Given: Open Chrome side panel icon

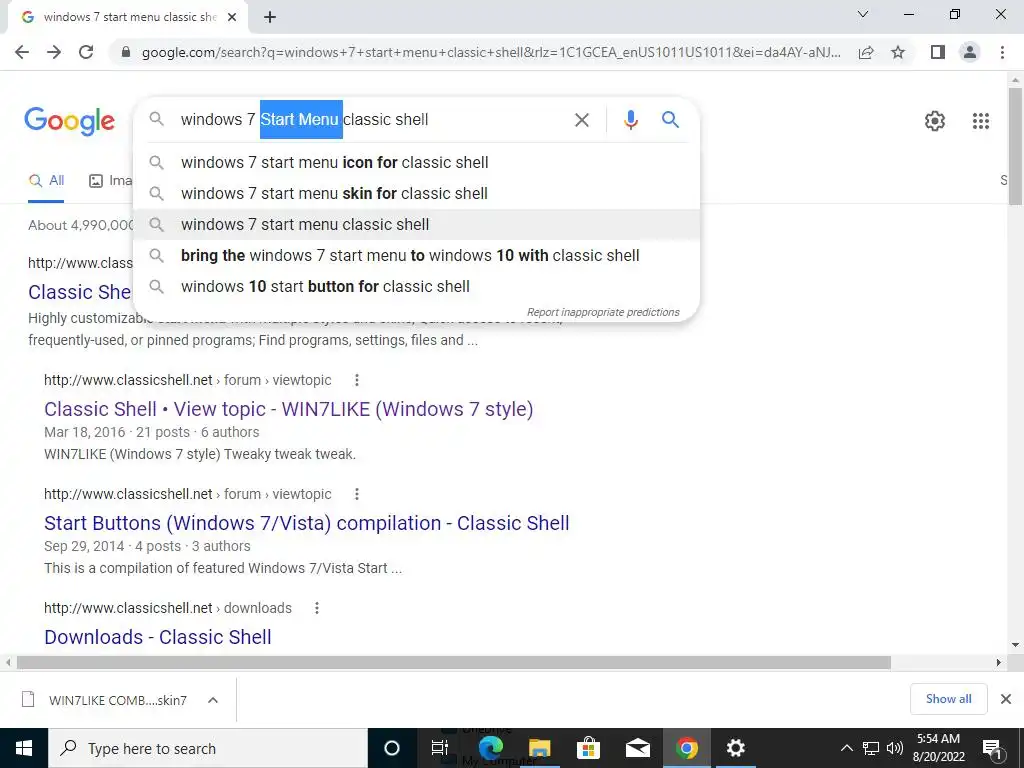Looking at the screenshot, I should pos(938,52).
